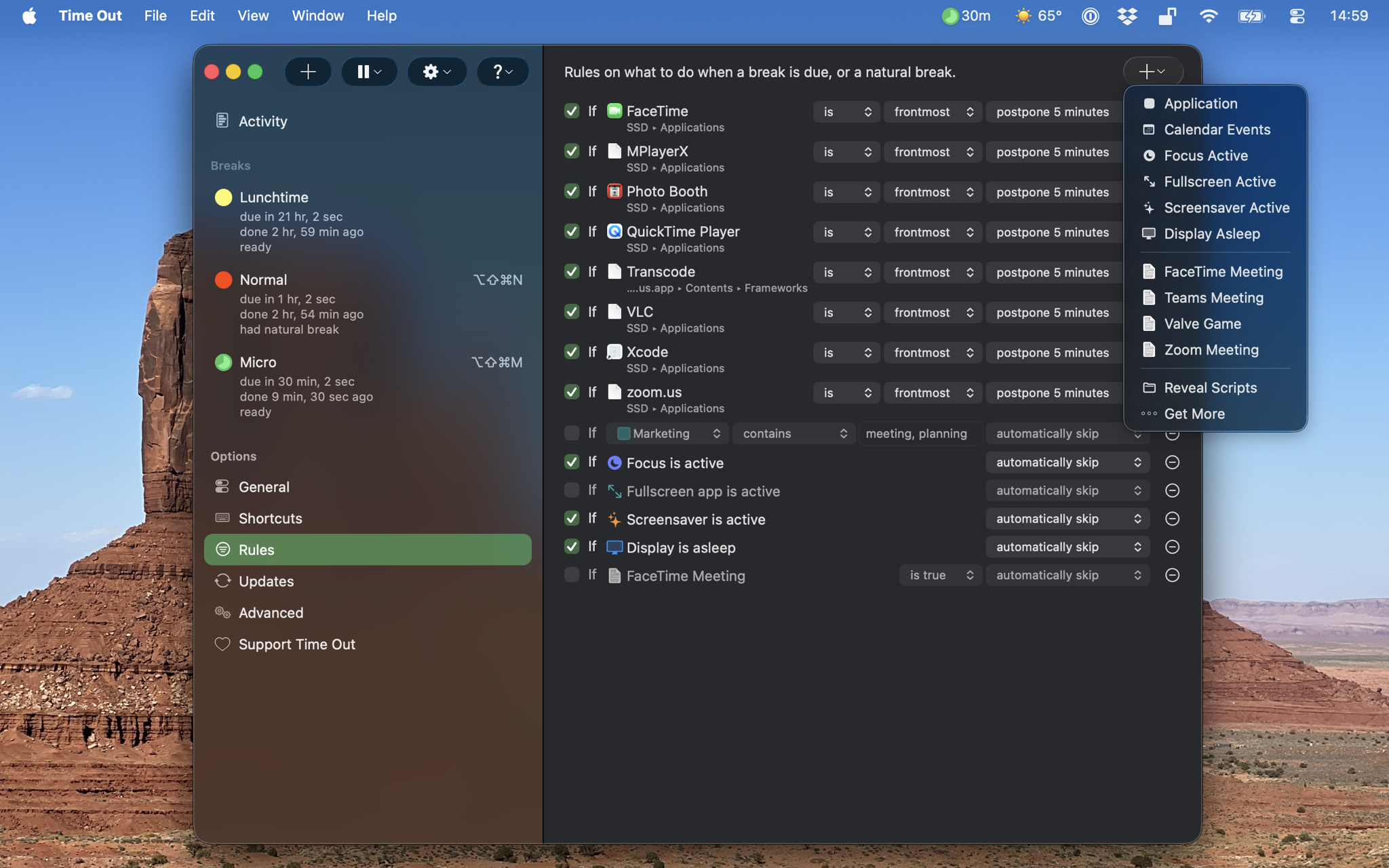
Task: Select the yellow Lunchtime break color dot
Action: click(223, 197)
